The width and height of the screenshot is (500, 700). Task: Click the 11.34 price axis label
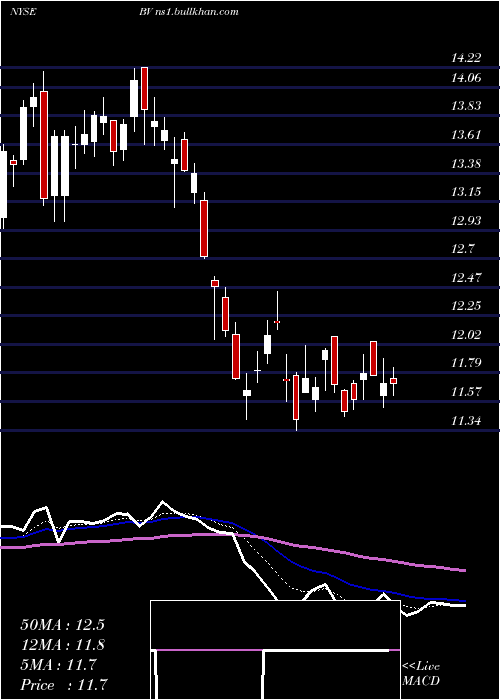pyautogui.click(x=466, y=421)
